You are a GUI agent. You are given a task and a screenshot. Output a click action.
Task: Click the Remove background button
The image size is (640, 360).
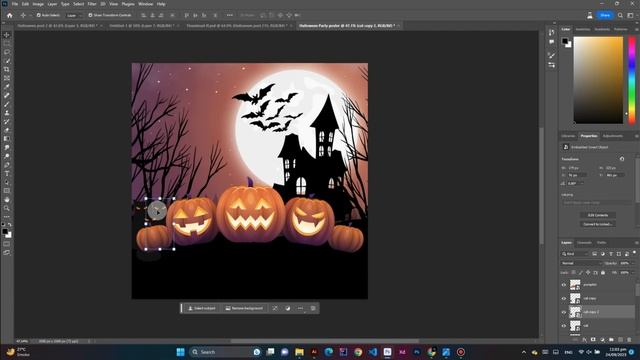(244, 308)
